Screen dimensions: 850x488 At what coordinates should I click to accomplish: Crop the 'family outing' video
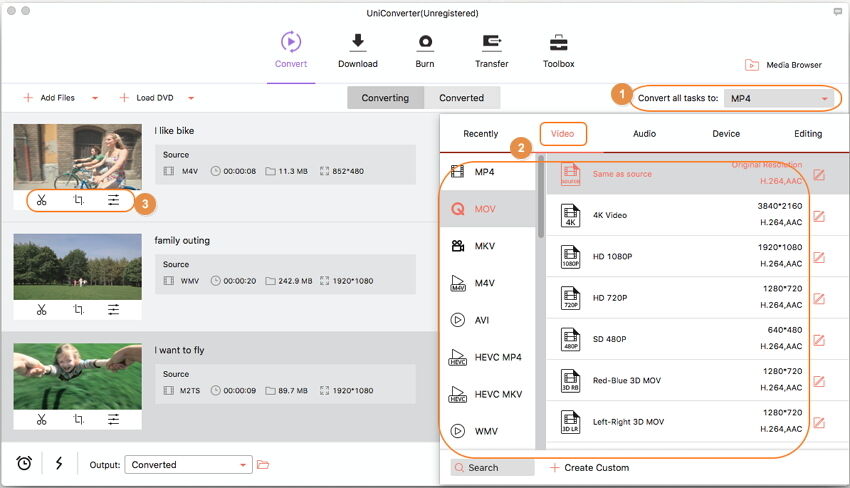[79, 310]
